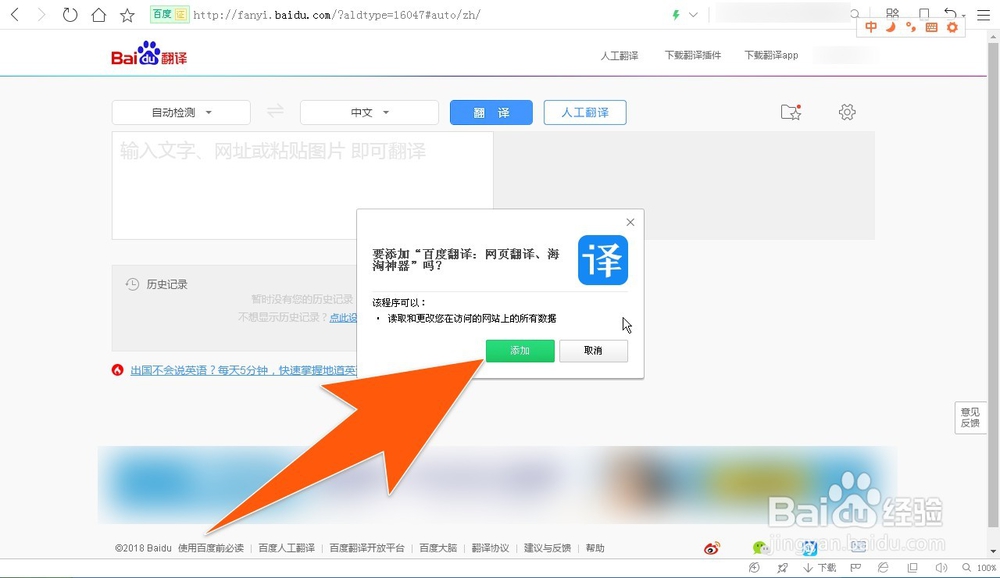
Task: Click the Baidu Translate logo
Action: pyautogui.click(x=149, y=54)
